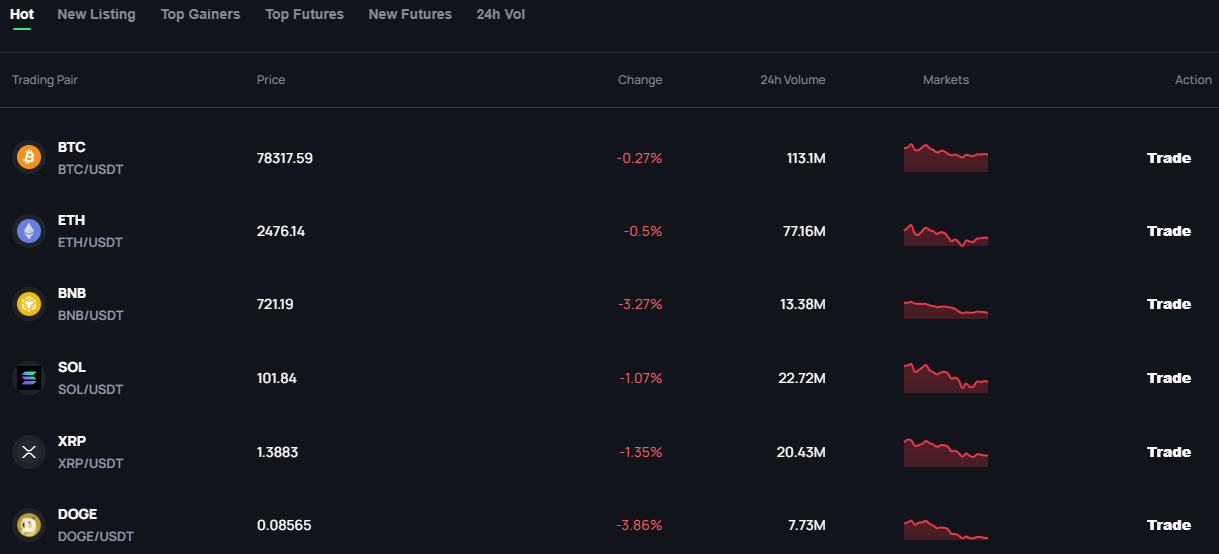
Task: Click the XRP/USDT pair label
Action: pos(91,464)
